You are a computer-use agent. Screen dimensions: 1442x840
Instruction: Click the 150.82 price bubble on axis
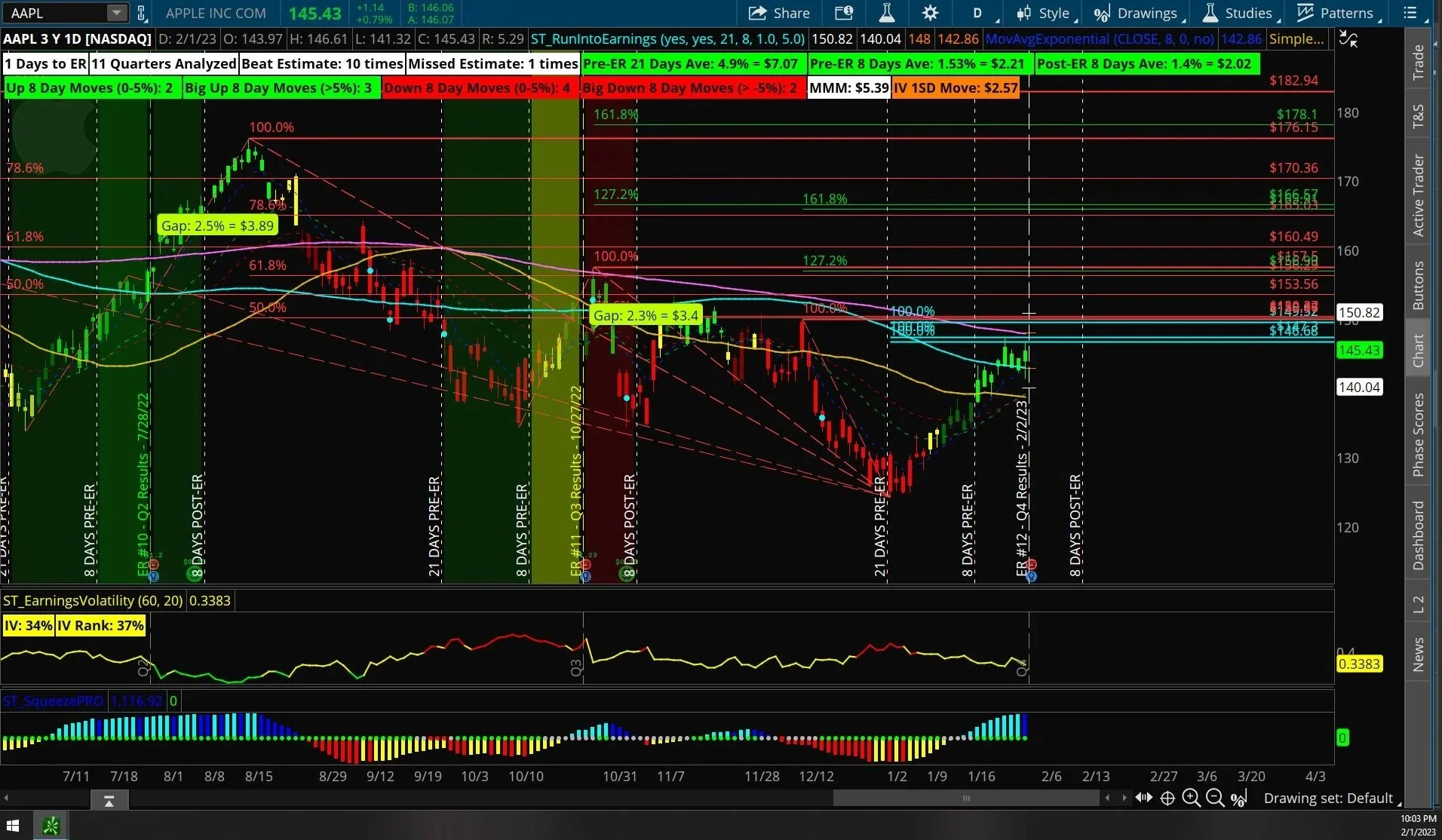(1359, 312)
